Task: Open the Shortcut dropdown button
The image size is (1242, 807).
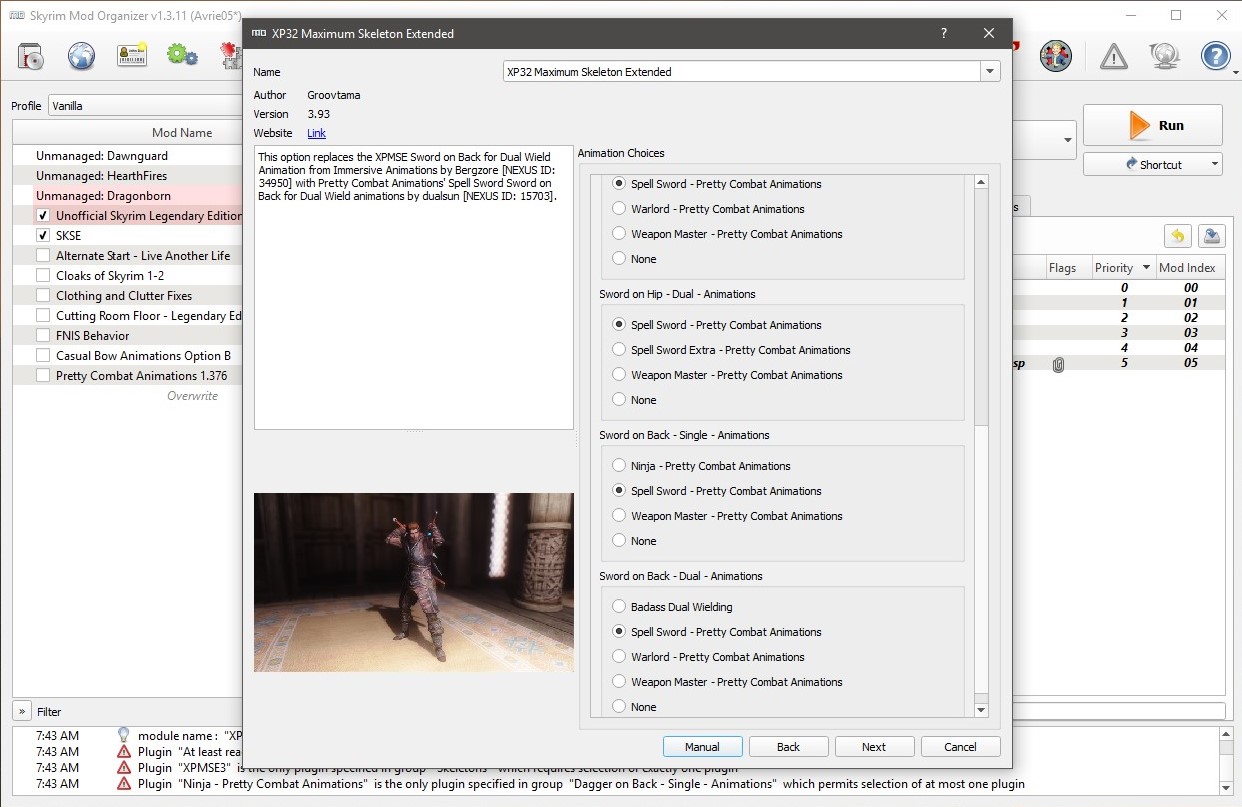Action: pyautogui.click(x=1153, y=164)
